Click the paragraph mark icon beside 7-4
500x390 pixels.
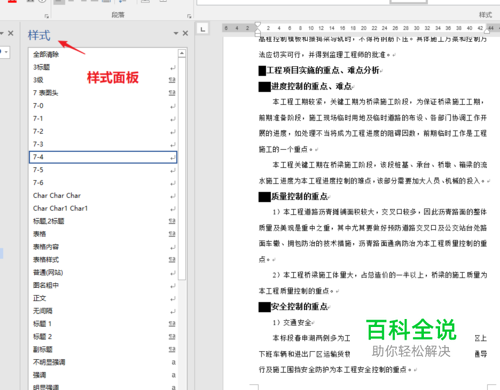tap(172, 157)
